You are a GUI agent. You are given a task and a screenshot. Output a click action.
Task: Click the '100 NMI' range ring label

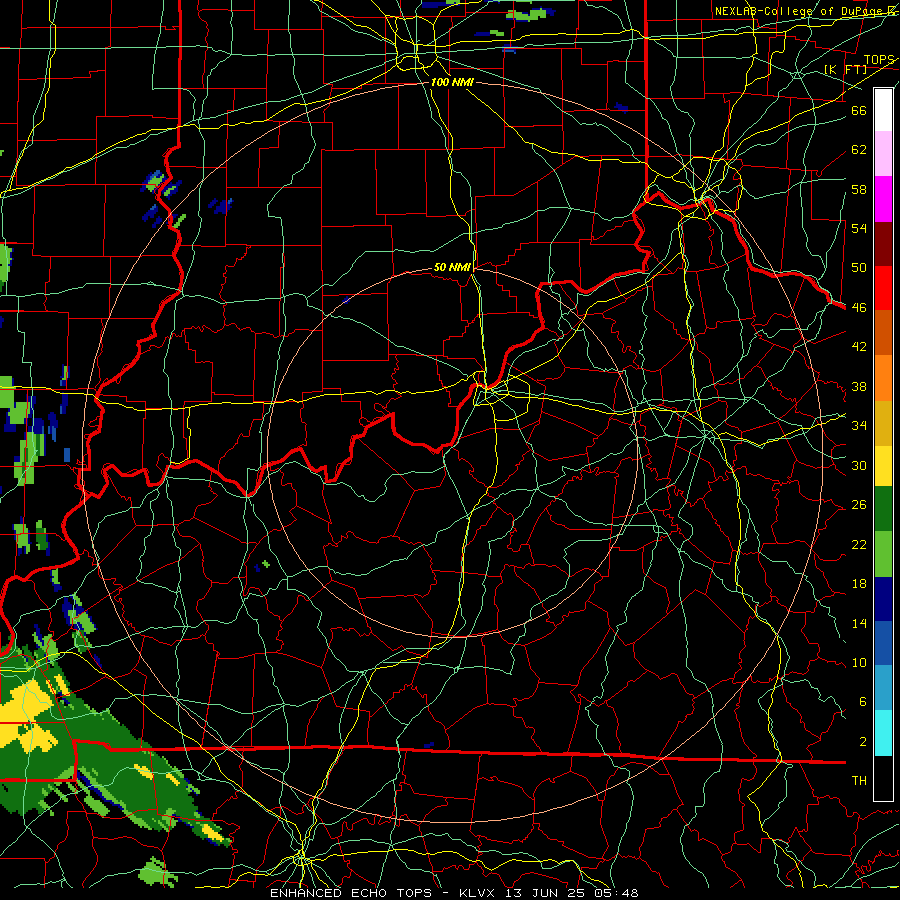point(452,82)
